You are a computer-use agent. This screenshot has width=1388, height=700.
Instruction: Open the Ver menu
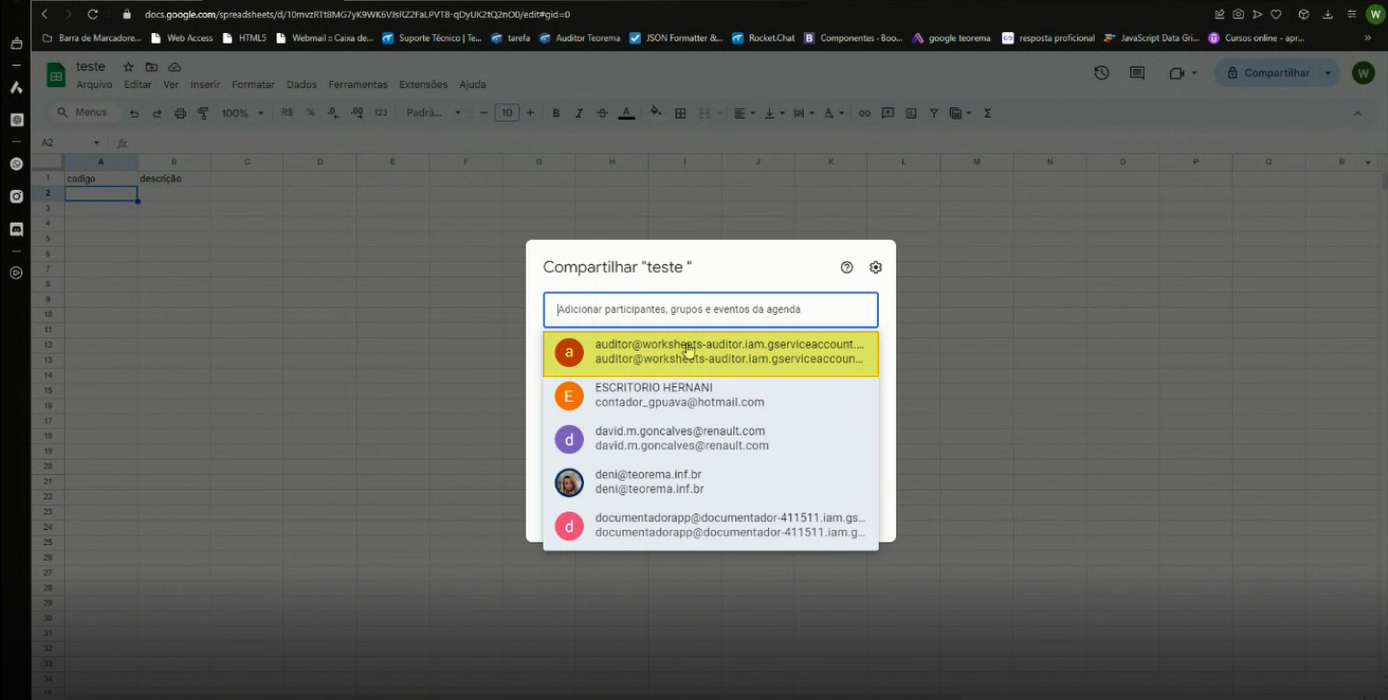pyautogui.click(x=171, y=85)
